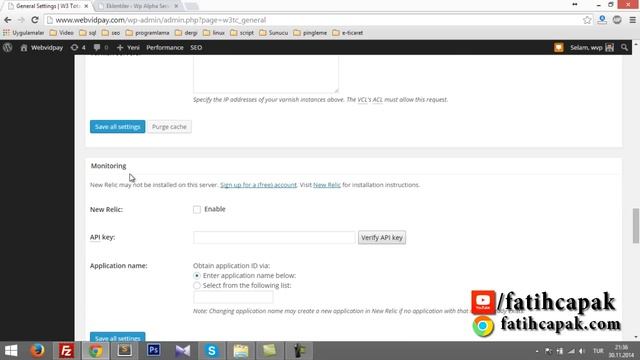Open the Selam, wvp user menu
640x360 pixels.
[x=592, y=47]
